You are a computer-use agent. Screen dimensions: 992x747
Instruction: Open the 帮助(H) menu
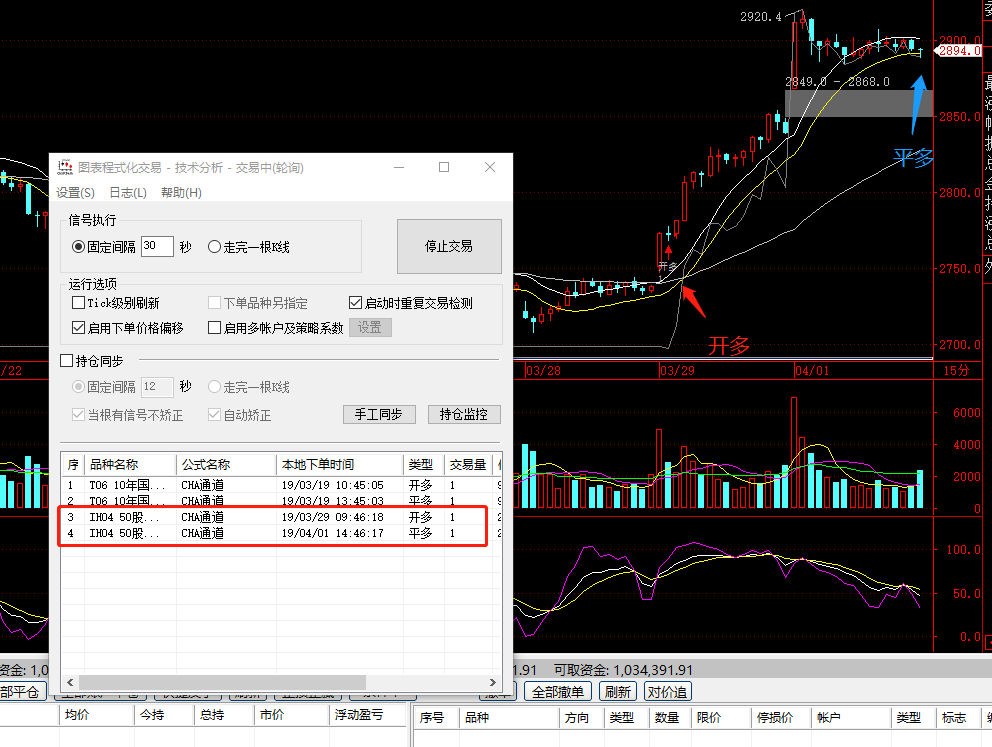pos(182,192)
